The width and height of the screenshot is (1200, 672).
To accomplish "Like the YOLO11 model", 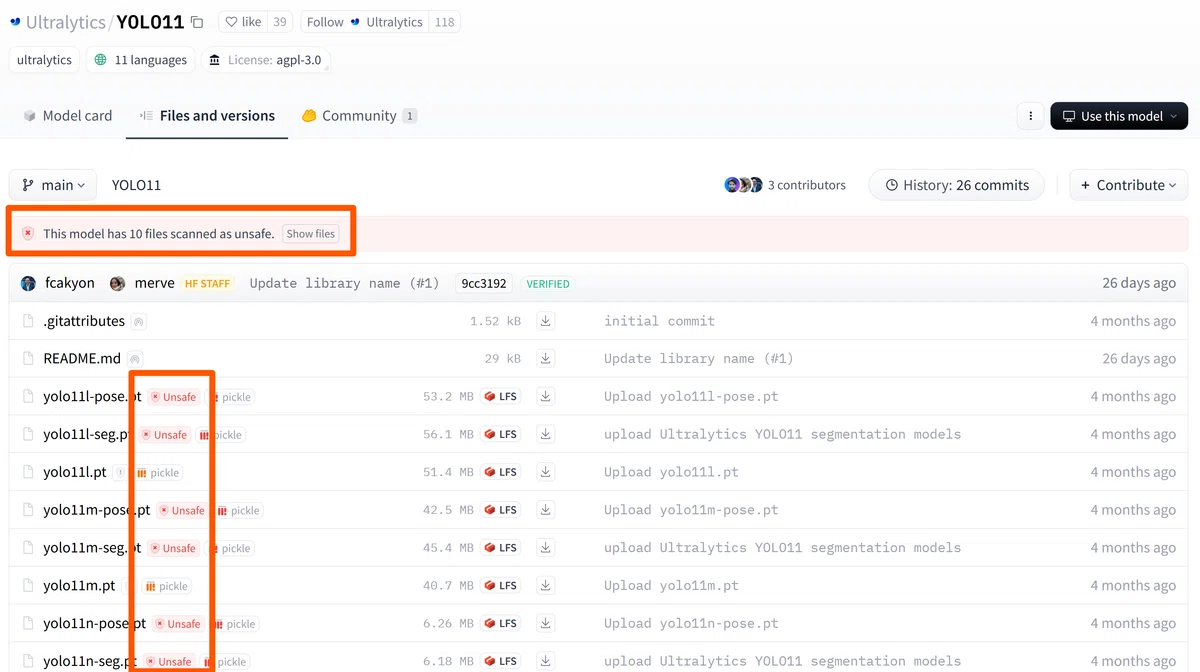I will (x=243, y=22).
